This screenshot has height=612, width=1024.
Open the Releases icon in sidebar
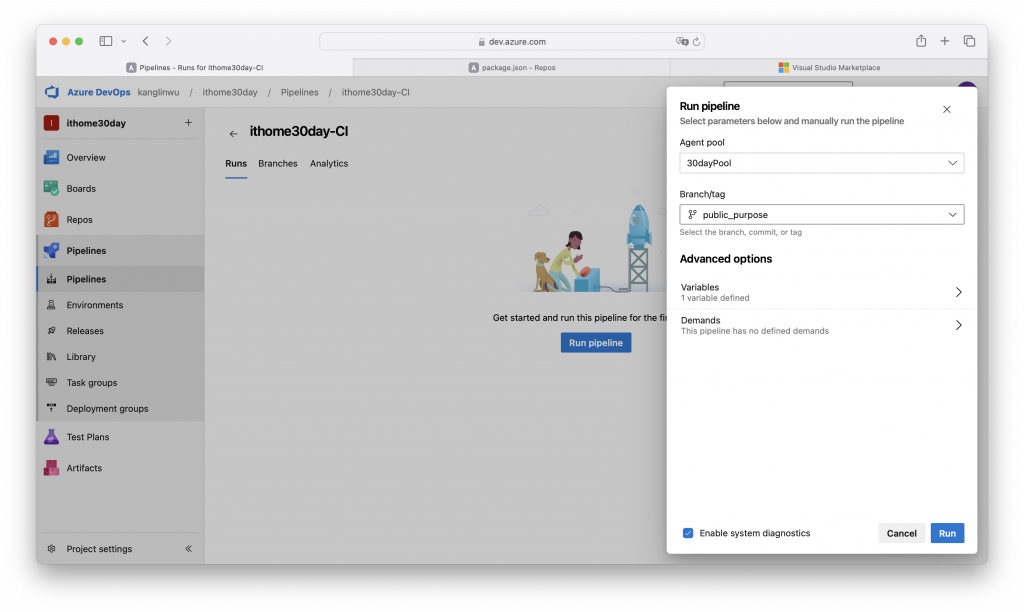pos(52,330)
